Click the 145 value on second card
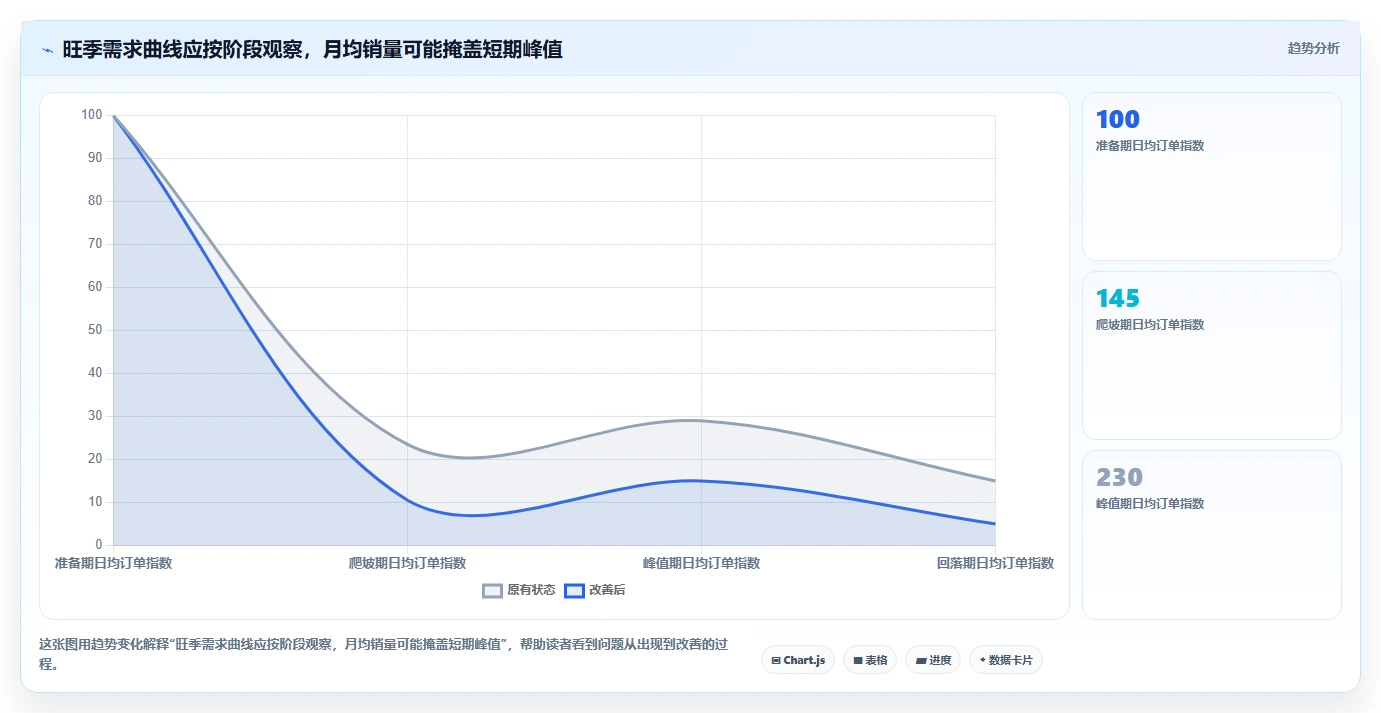Screen dimensions: 1381x713 1117,298
